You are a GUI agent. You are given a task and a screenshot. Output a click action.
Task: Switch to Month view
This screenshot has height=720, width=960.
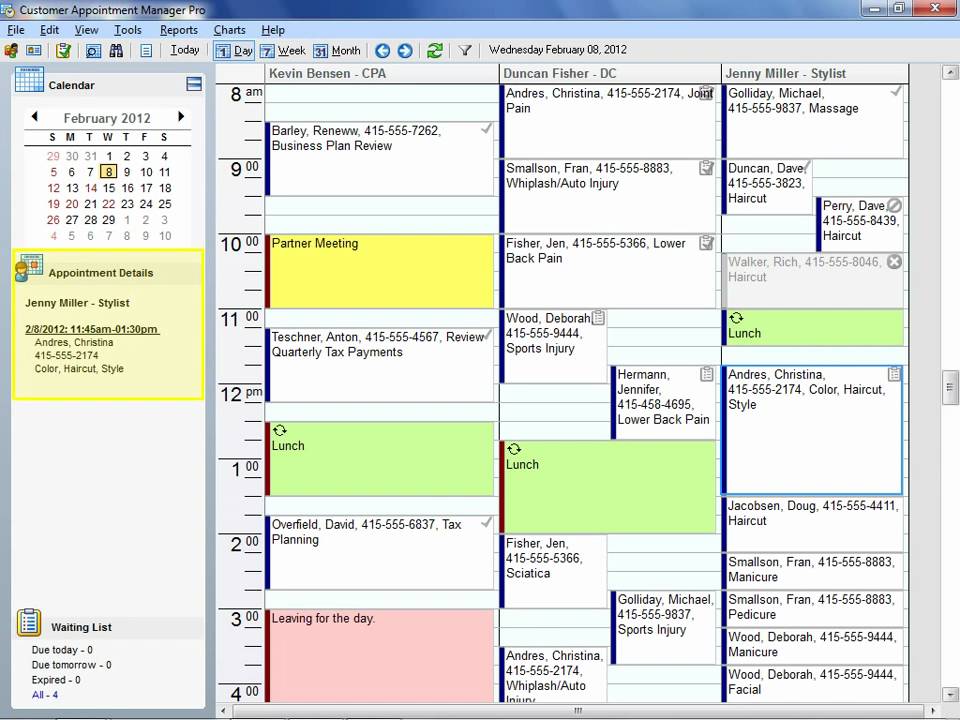[x=337, y=51]
